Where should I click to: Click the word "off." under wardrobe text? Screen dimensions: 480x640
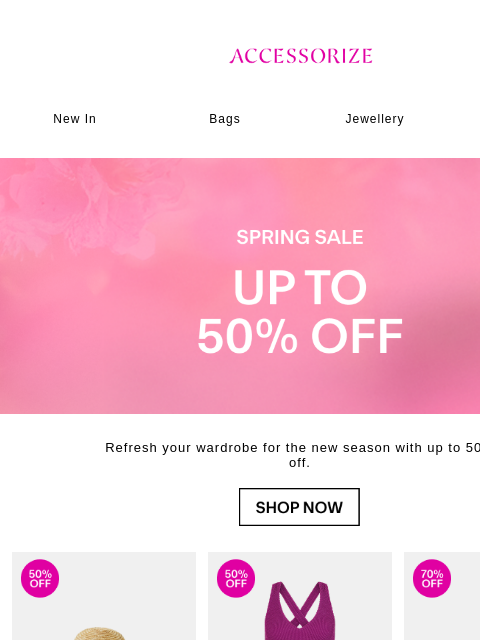point(299,463)
